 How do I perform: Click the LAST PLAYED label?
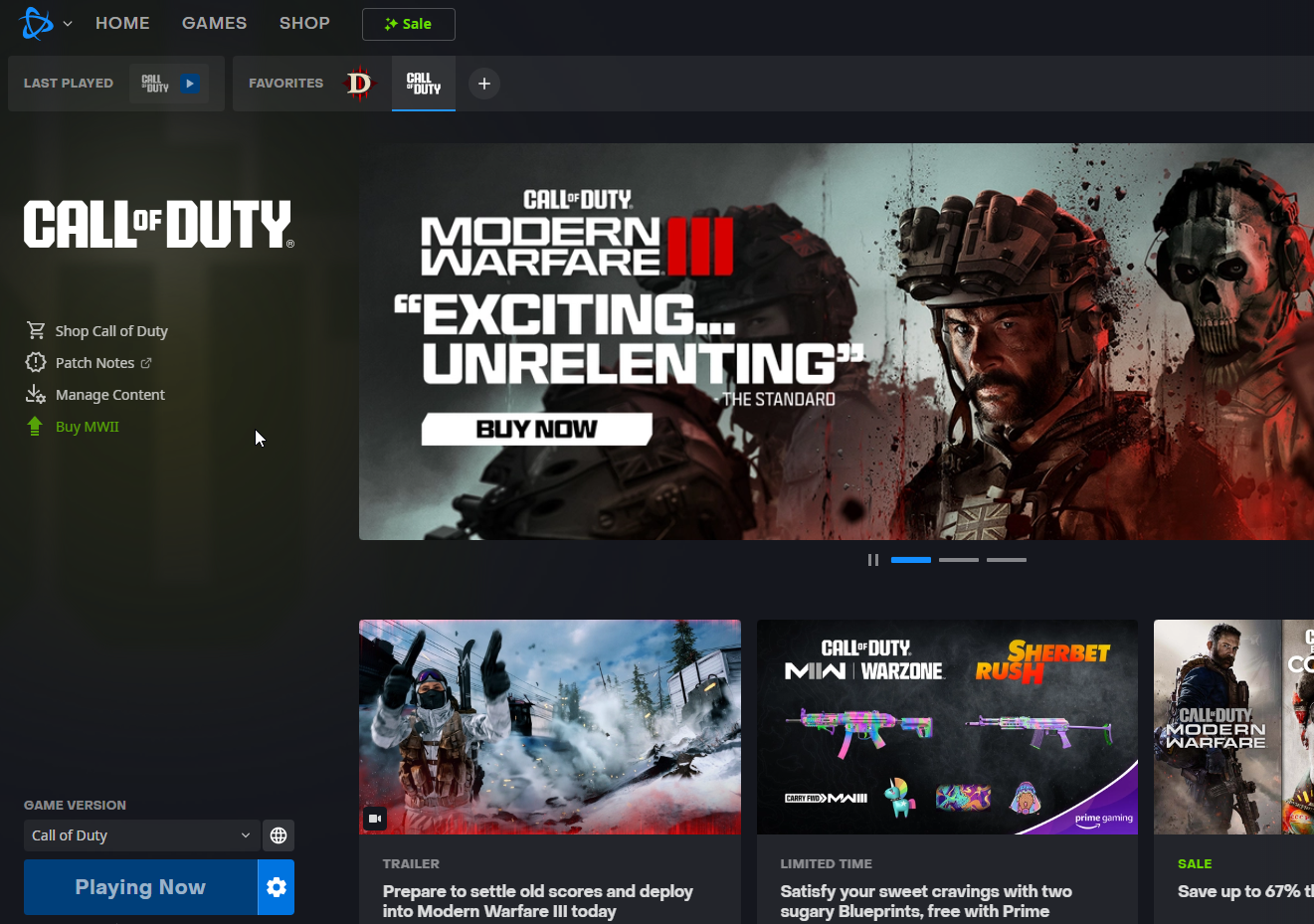[x=69, y=84]
